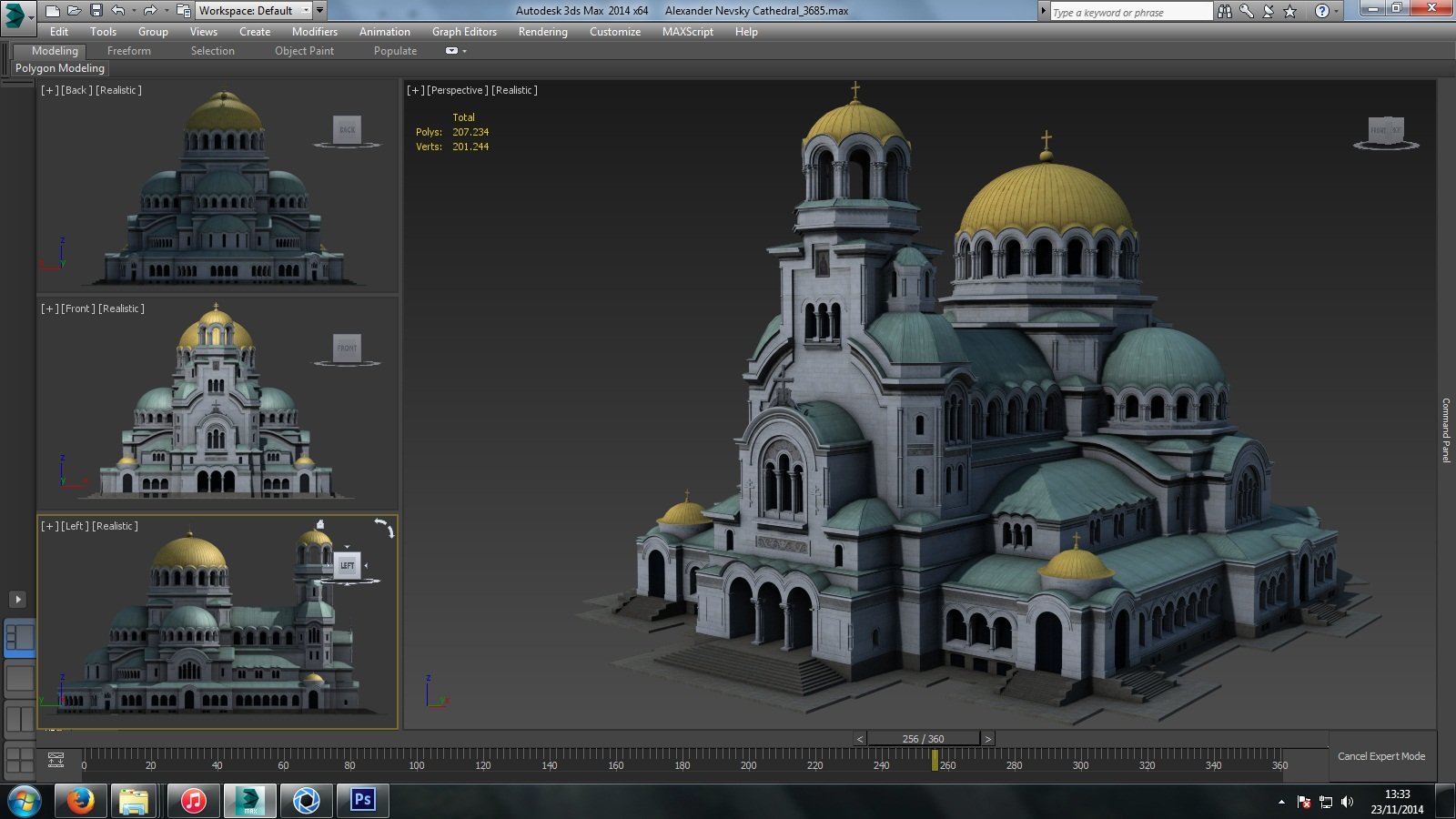Open the undo history dropdown arrow
Viewport: 1456px width, 819px height.
pos(133,11)
